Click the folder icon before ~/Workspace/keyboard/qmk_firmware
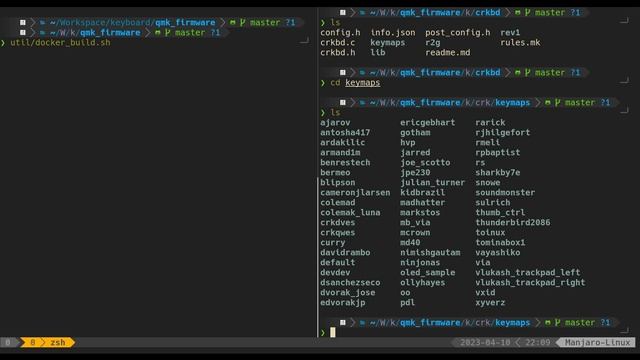This screenshot has height=360, width=640. pos(42,22)
